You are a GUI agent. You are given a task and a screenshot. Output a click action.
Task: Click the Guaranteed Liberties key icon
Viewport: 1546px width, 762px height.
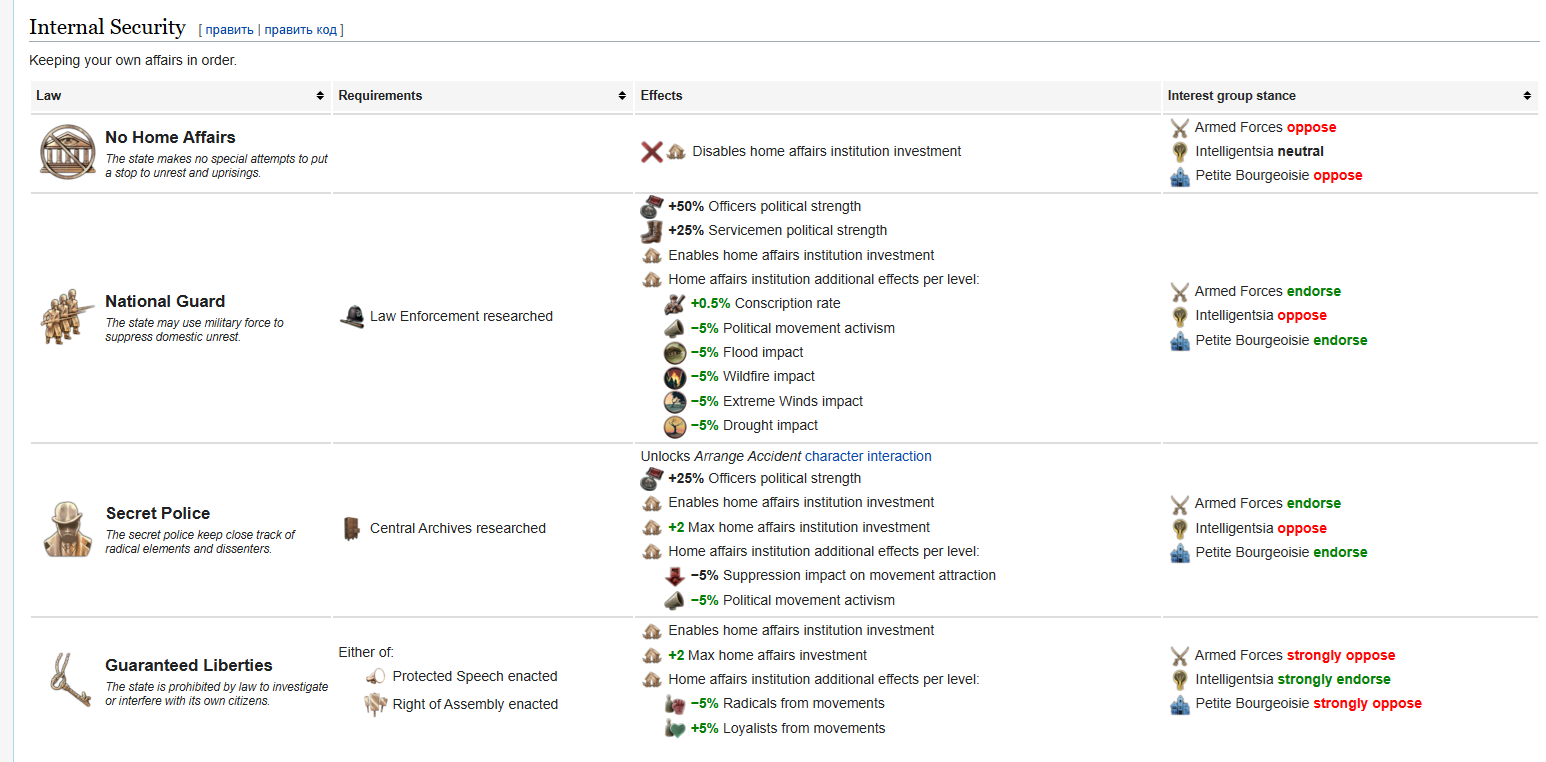click(68, 681)
